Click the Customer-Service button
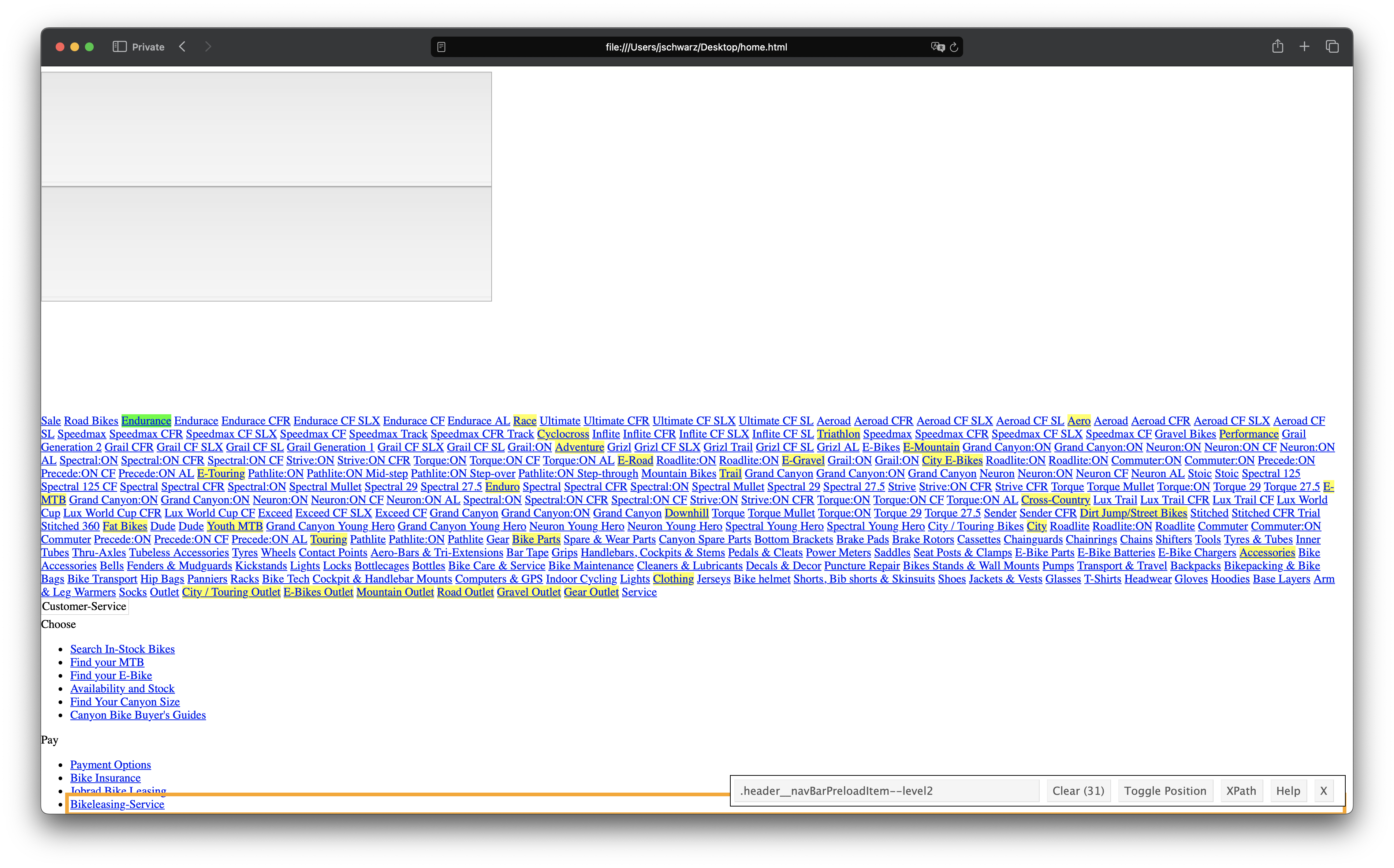 click(85, 607)
